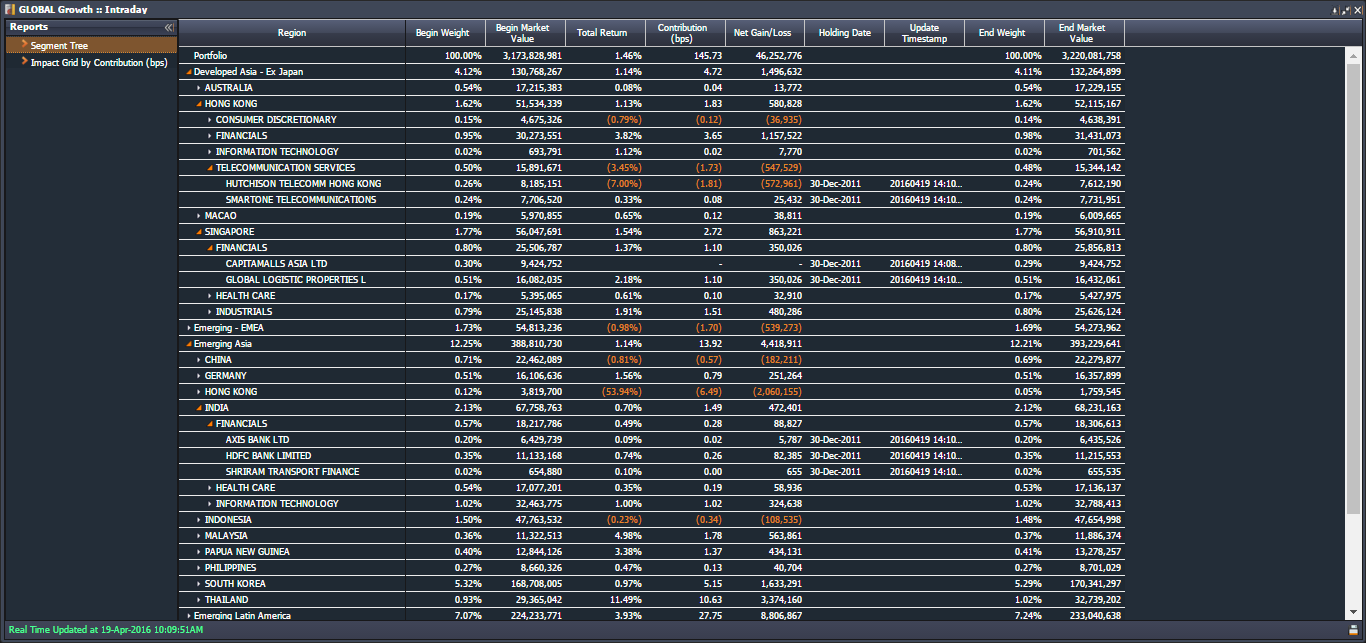1366x643 pixels.
Task: Click the scroll up arrow of the grid
Action: pyautogui.click(x=1353, y=54)
